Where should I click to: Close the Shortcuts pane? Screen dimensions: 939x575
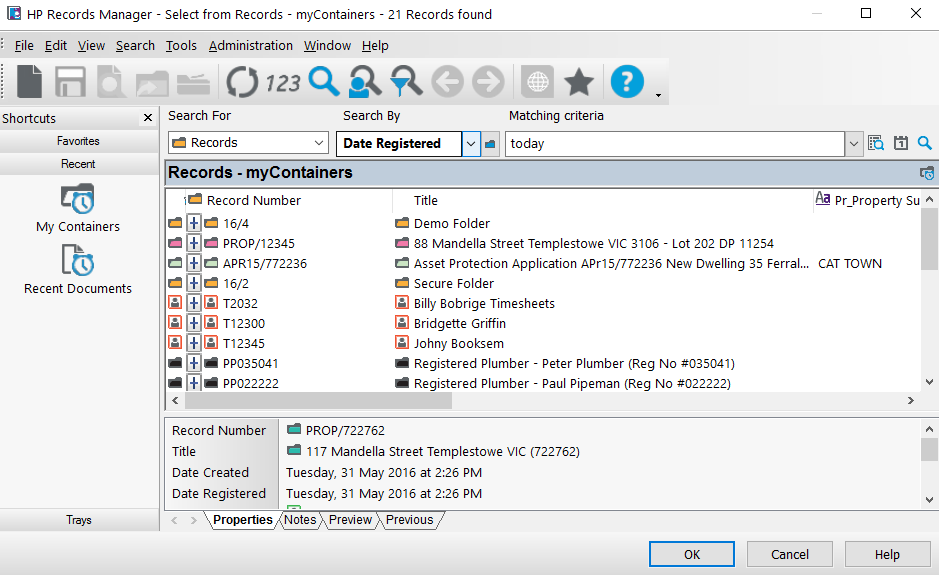point(148,118)
